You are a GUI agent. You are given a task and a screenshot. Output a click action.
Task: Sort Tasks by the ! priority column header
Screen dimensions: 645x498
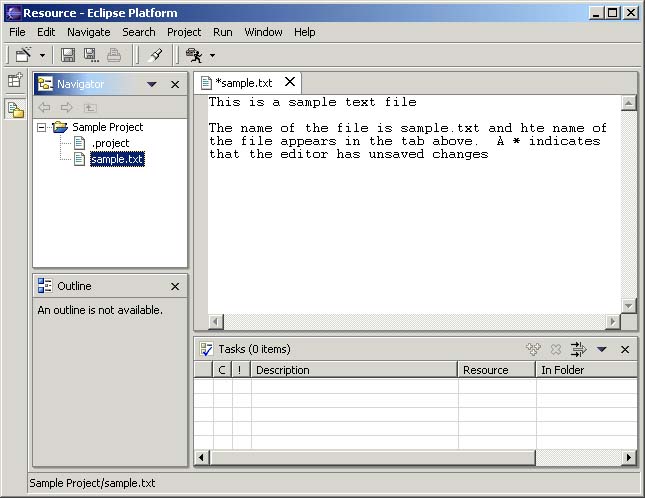point(241,370)
